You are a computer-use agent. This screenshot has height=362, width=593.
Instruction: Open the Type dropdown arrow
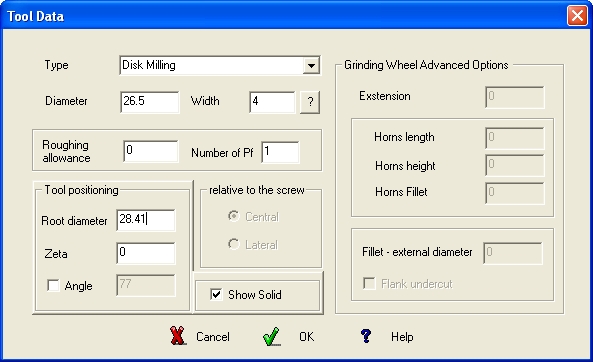click(311, 65)
